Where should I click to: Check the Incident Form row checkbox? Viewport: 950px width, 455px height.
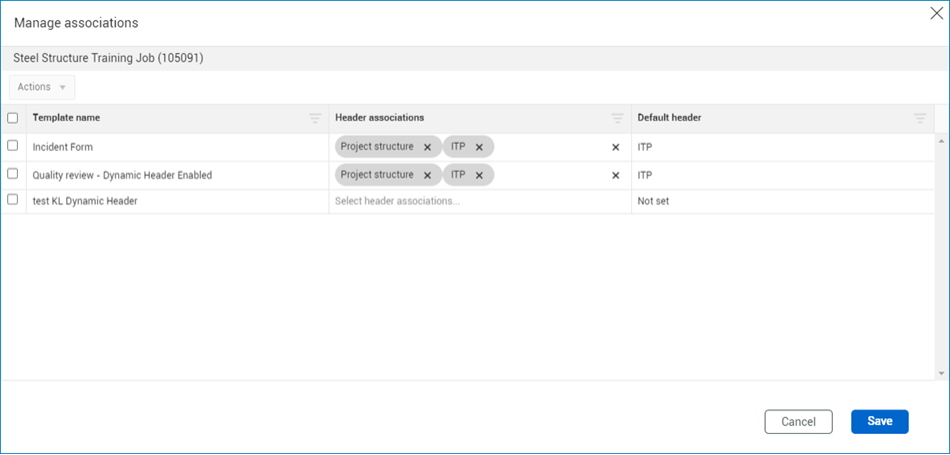[x=13, y=146]
